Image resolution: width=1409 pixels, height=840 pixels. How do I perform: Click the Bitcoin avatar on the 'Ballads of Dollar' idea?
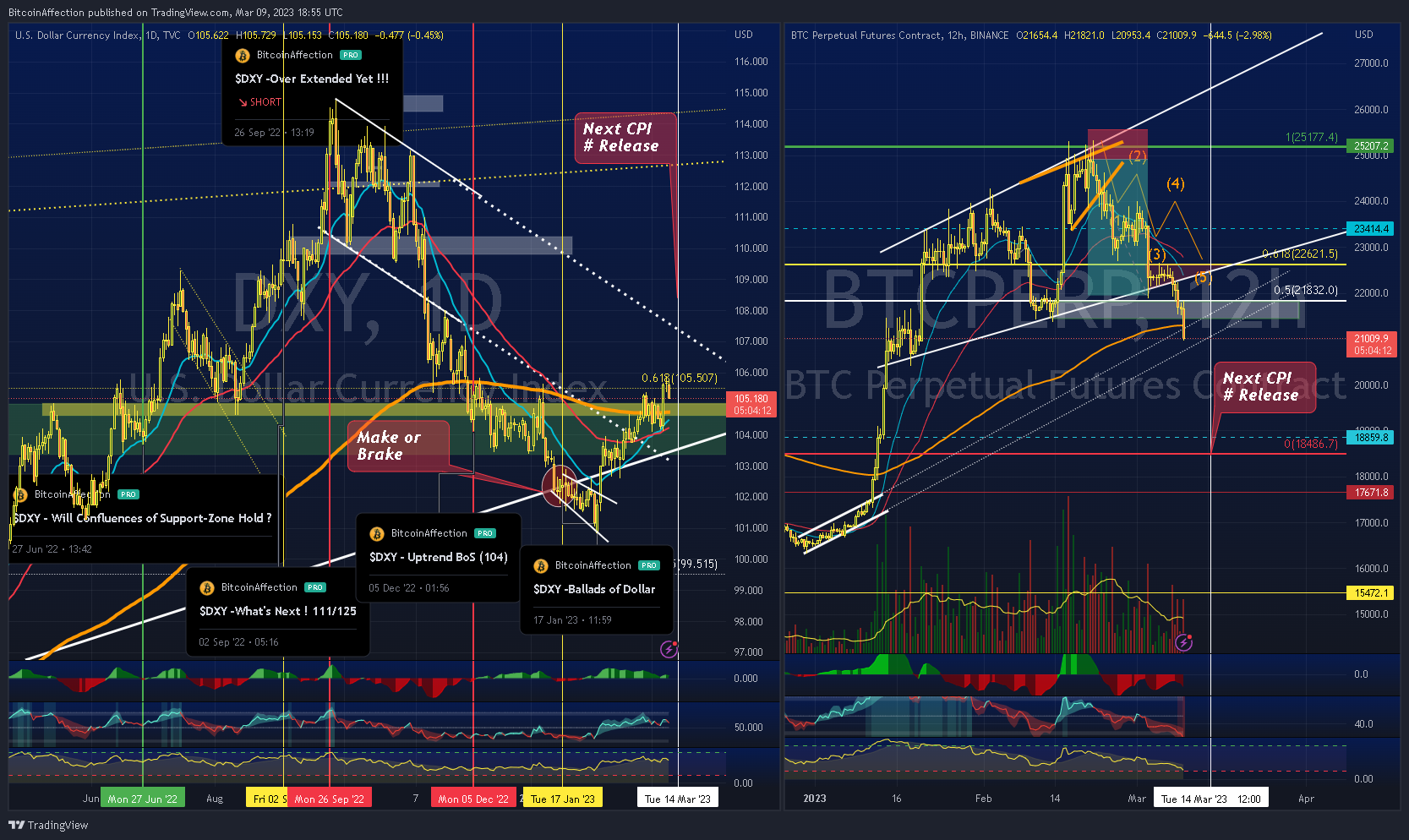(541, 566)
